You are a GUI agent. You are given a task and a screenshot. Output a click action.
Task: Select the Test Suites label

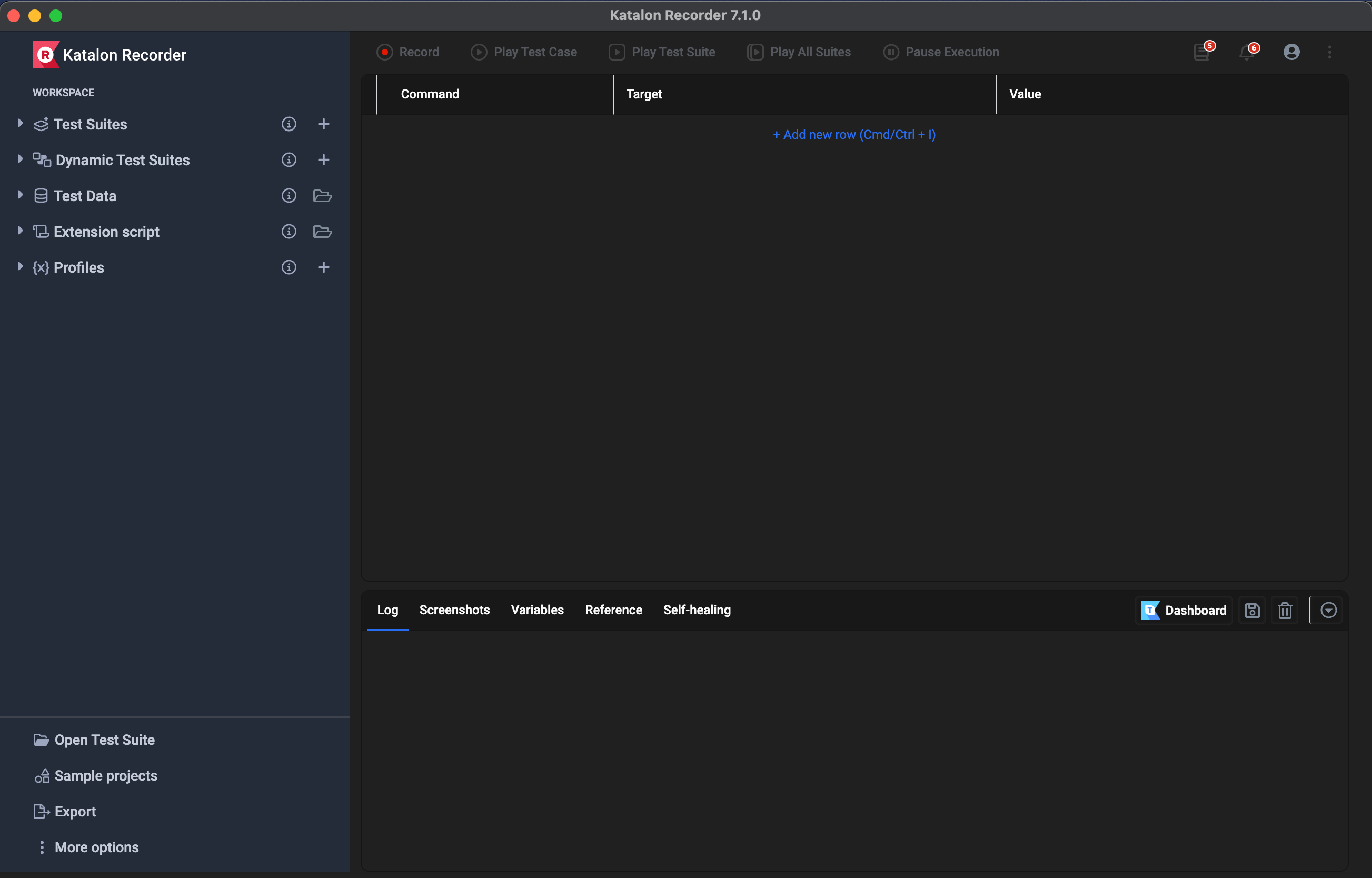[x=90, y=124]
